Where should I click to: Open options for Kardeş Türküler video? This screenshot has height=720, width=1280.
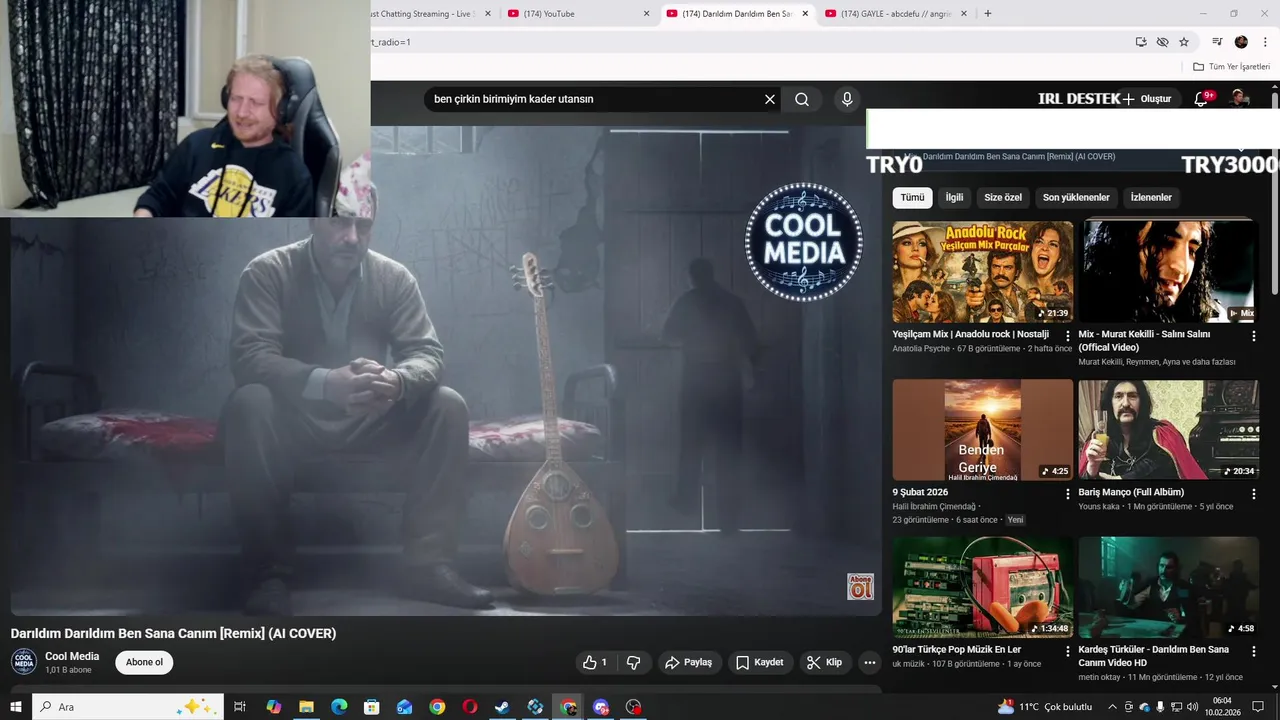[x=1253, y=651]
